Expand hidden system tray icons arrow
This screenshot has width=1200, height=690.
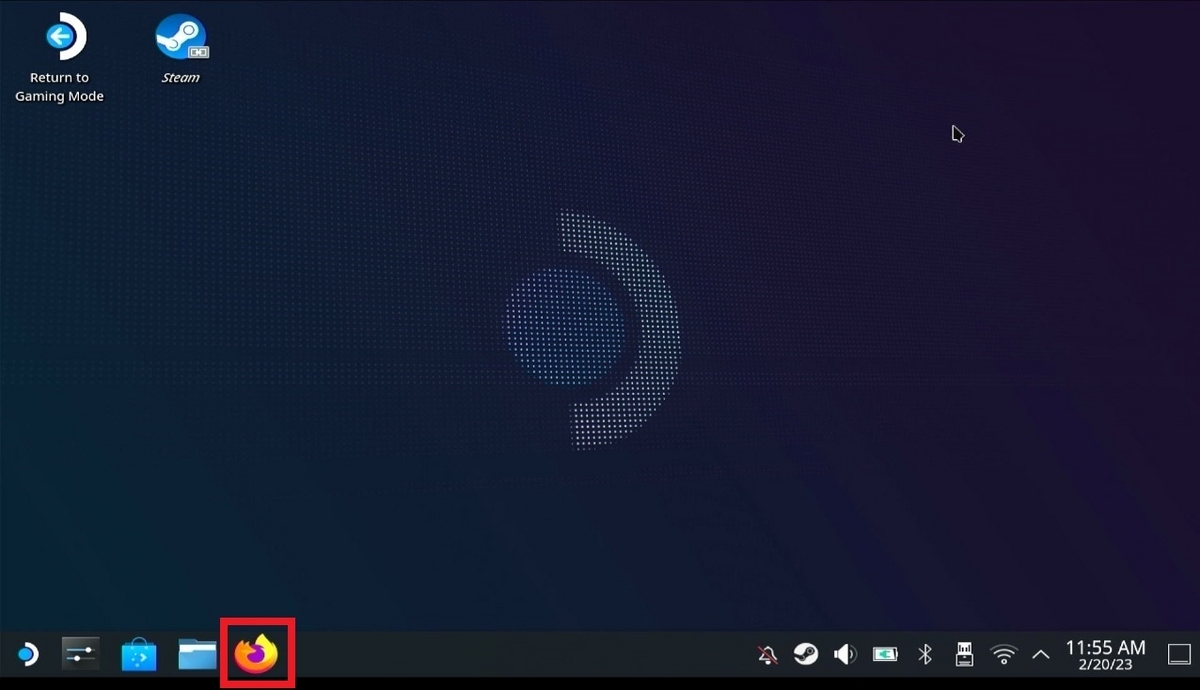point(1041,655)
